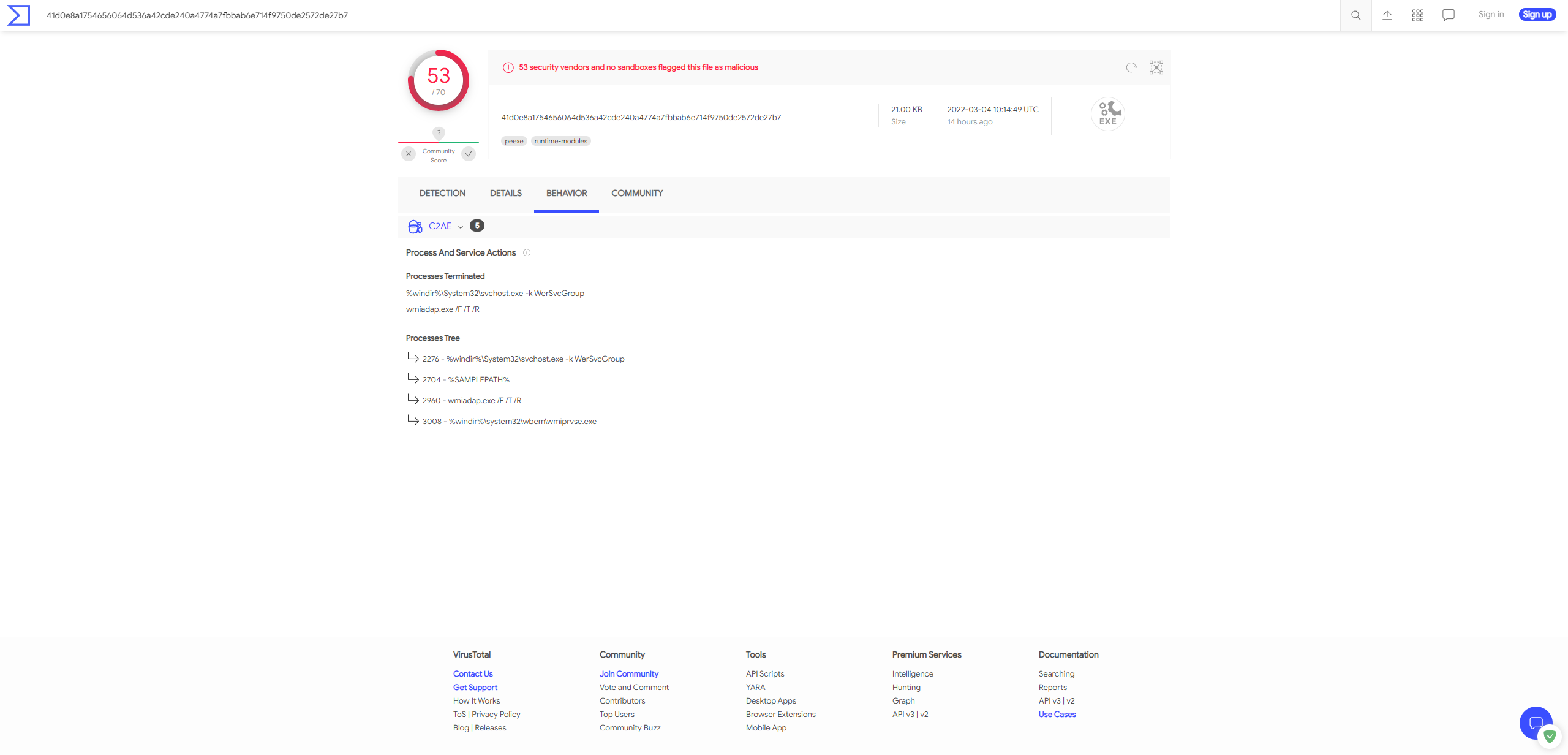Switch to the DETAILS tab
Screen dimensions: 1568x755
pos(506,193)
